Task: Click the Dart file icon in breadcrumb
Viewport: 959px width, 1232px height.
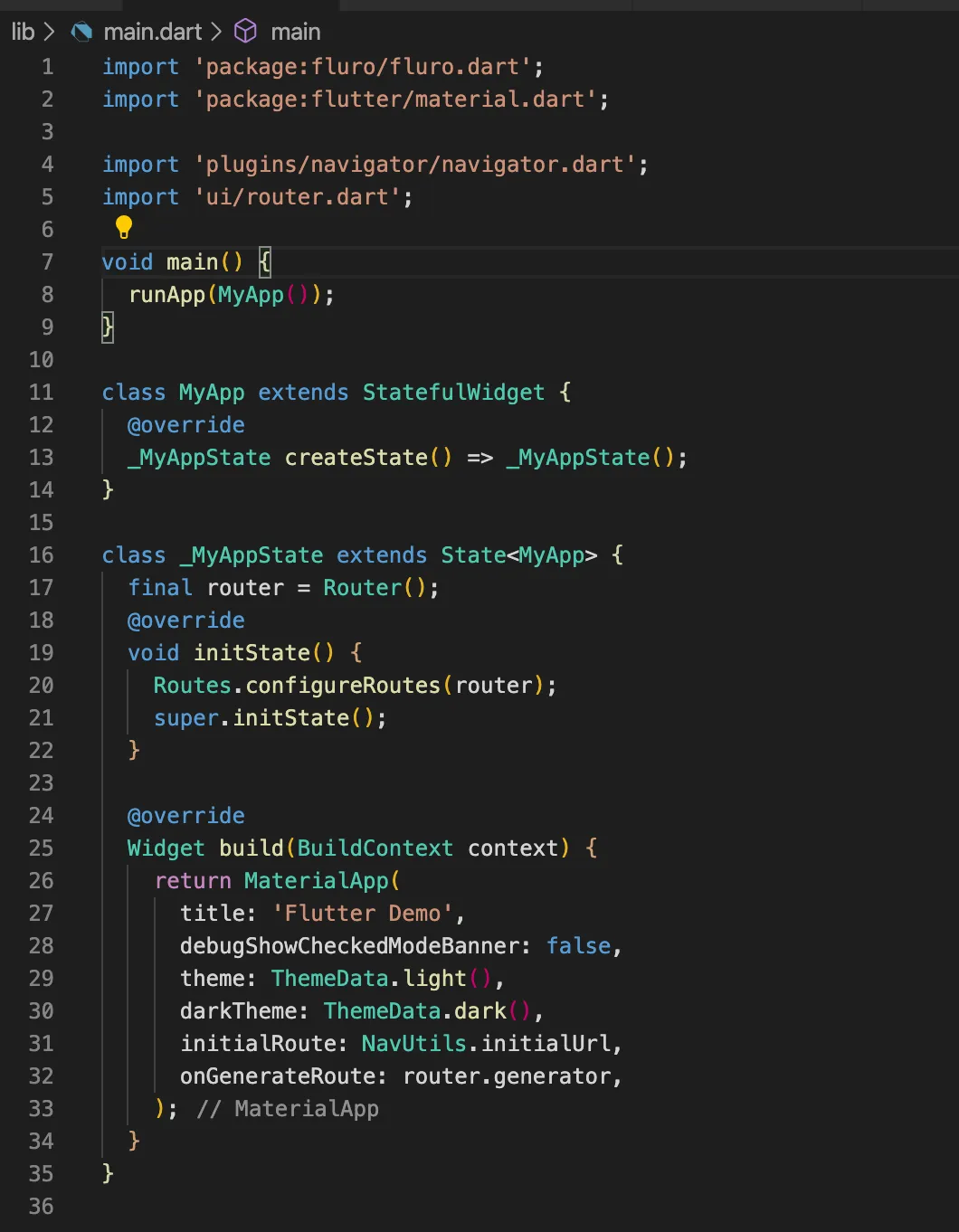Action: 82,32
